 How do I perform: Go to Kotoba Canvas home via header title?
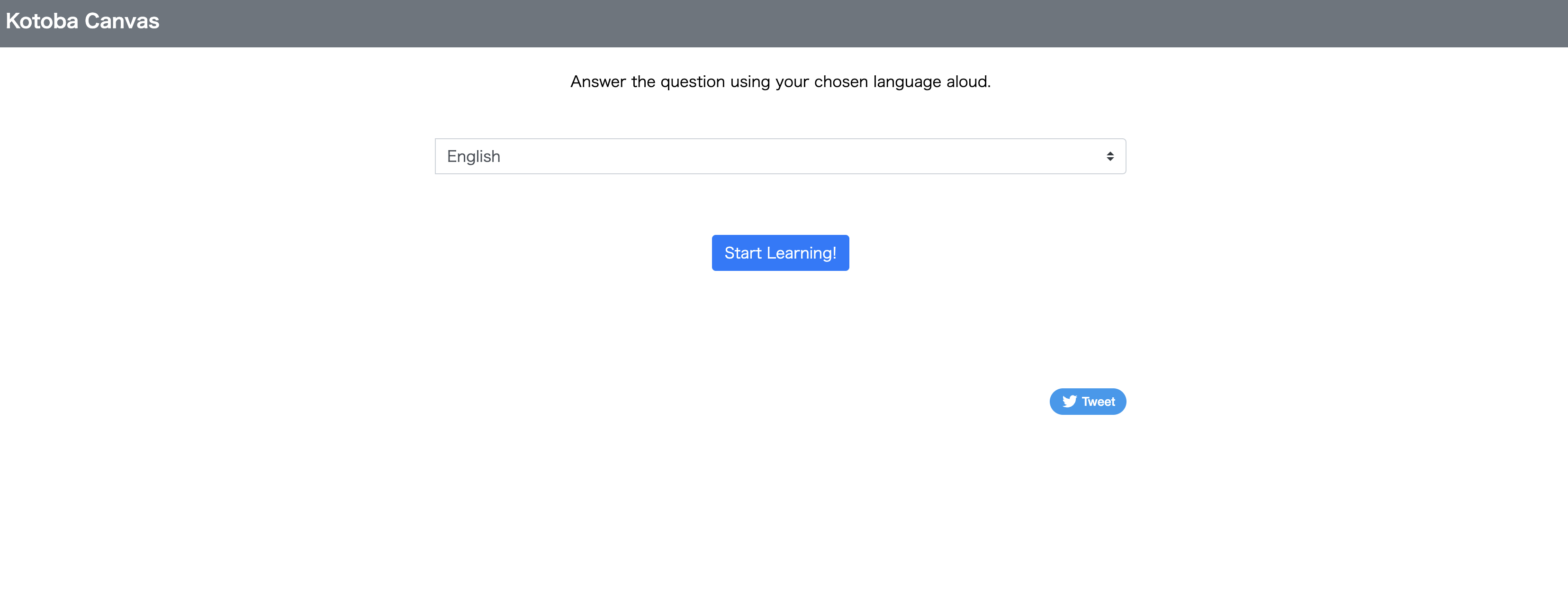[82, 21]
